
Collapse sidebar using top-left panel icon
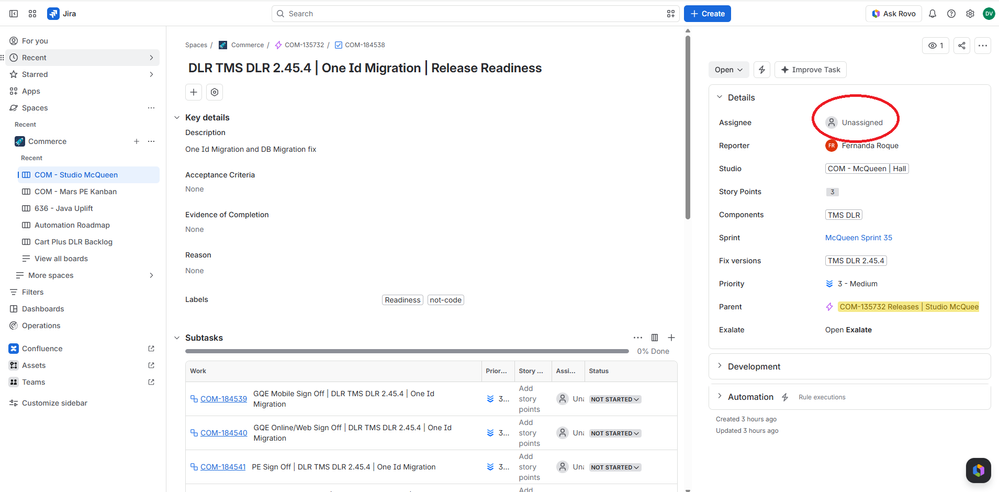13,13
